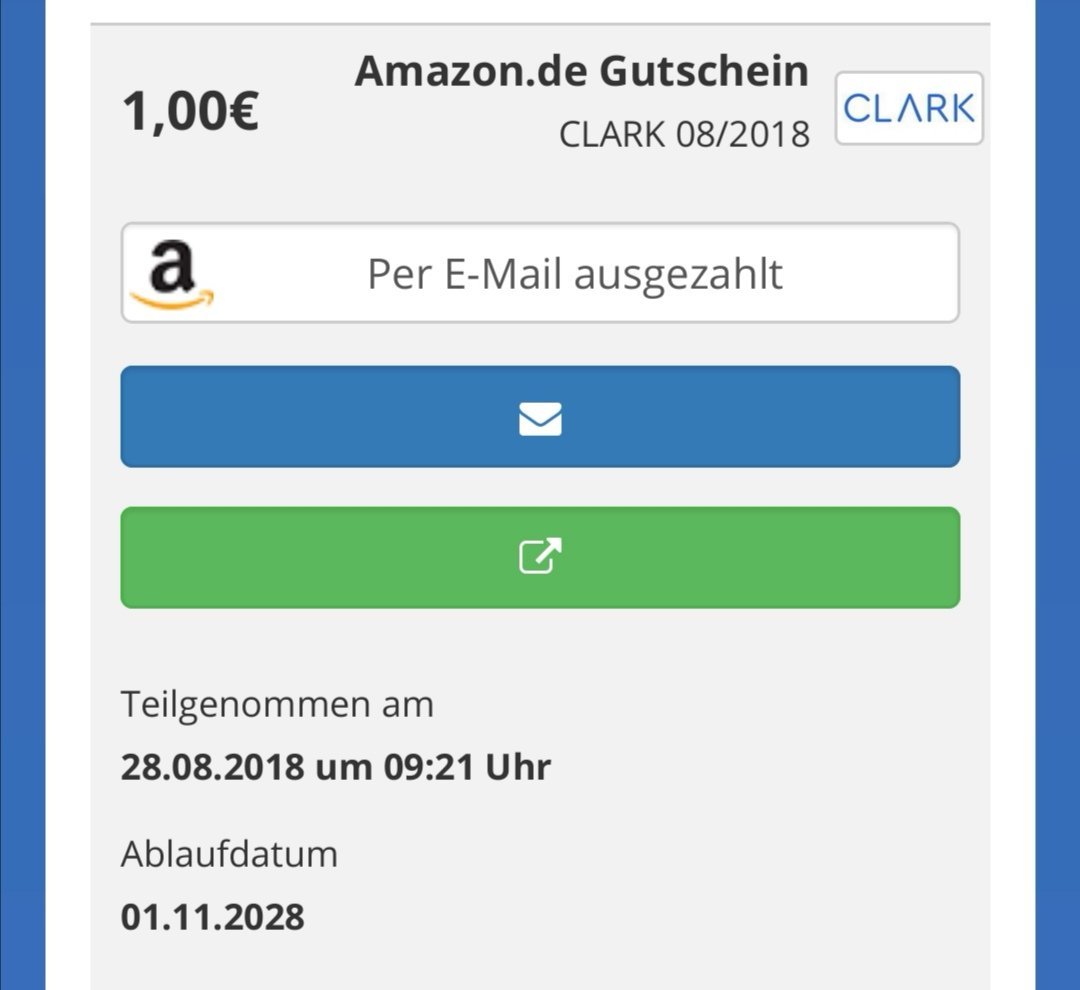Click the 'Teilgenommen am' label

coord(278,705)
